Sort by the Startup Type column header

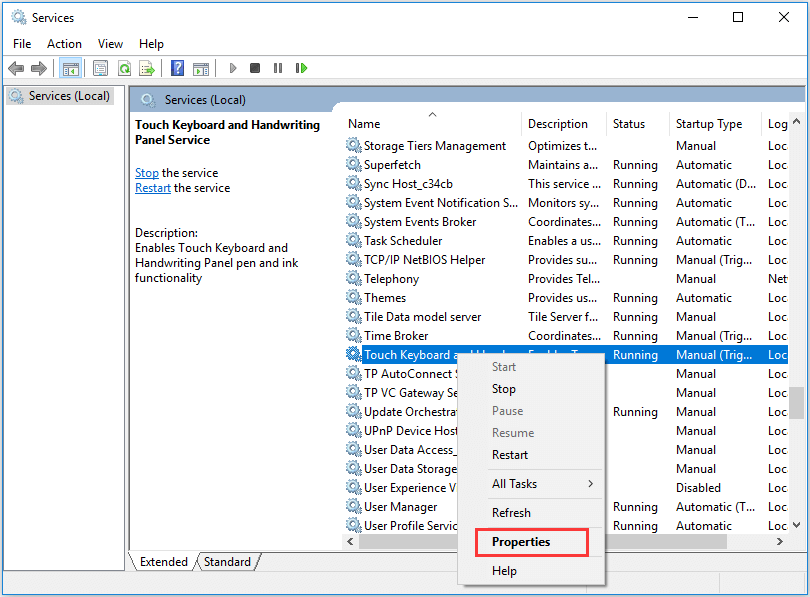coord(715,124)
